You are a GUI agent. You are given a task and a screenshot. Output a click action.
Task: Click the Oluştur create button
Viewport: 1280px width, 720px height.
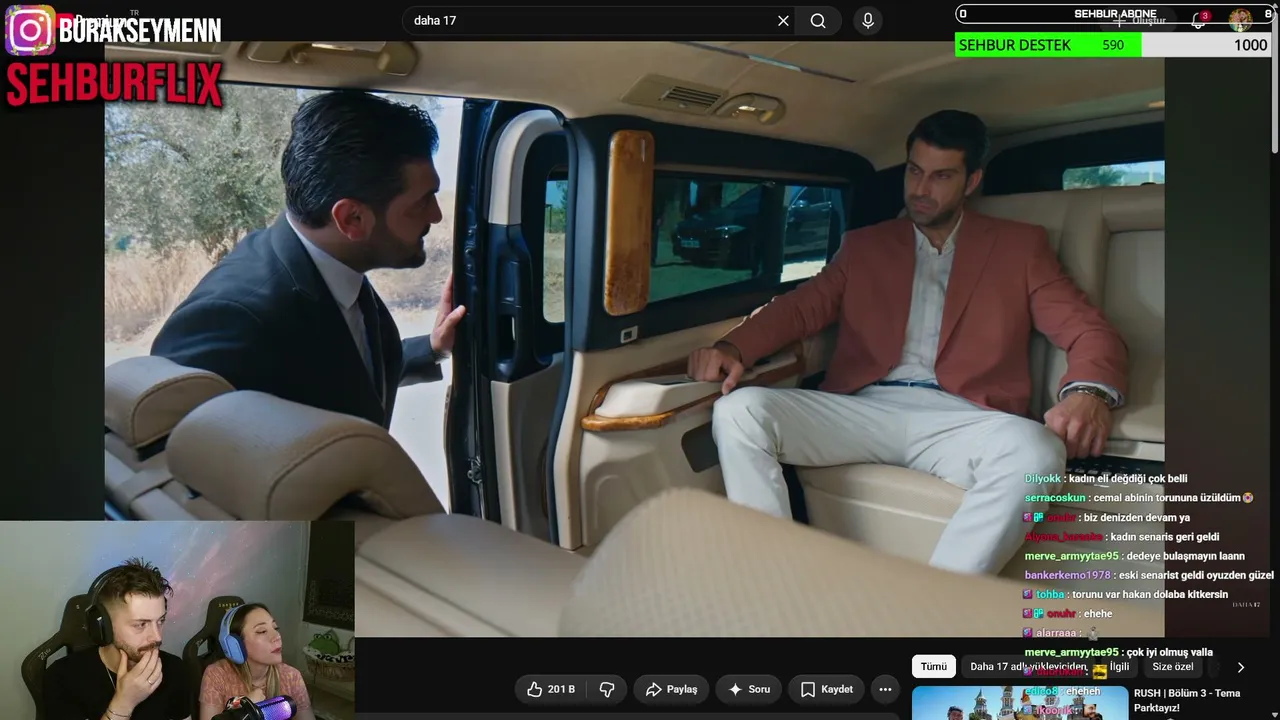click(1140, 20)
